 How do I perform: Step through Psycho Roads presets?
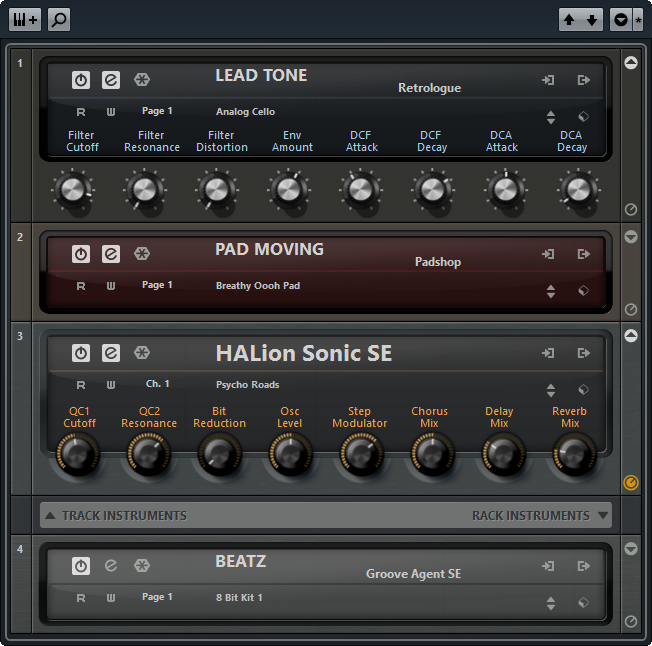click(x=551, y=390)
